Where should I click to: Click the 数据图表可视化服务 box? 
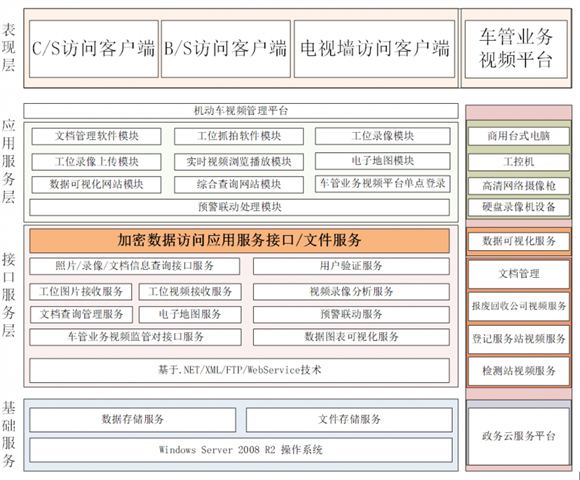pyautogui.click(x=351, y=337)
